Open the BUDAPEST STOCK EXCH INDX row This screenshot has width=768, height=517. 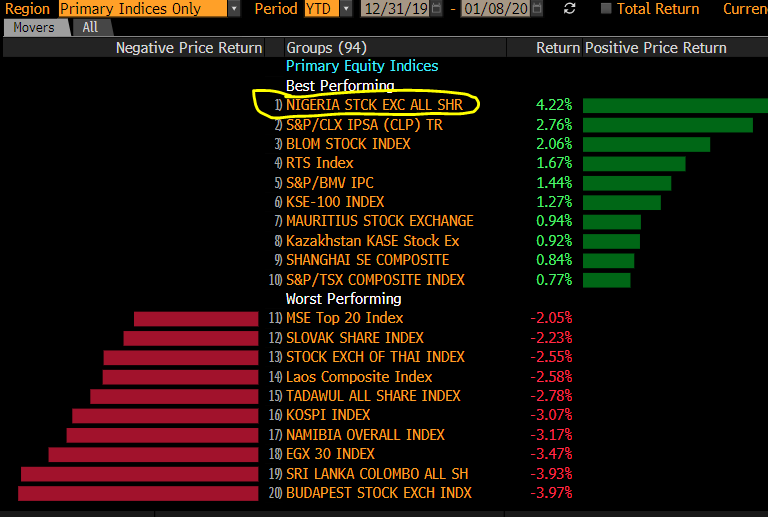tap(378, 492)
